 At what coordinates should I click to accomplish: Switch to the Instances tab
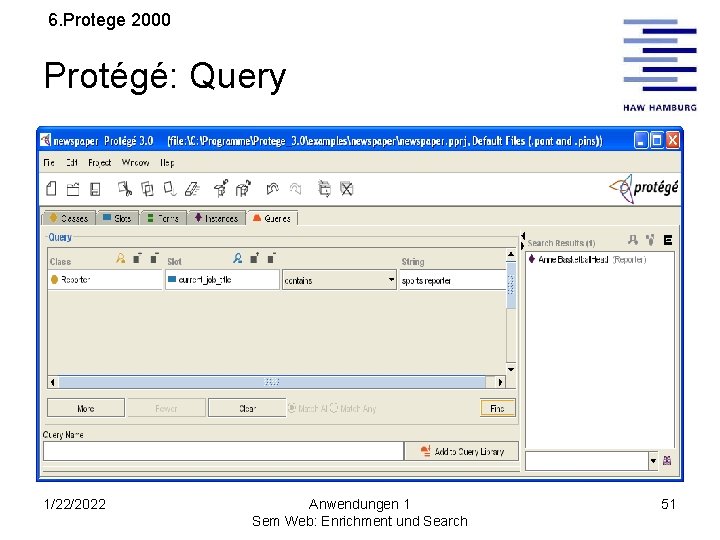(216, 218)
